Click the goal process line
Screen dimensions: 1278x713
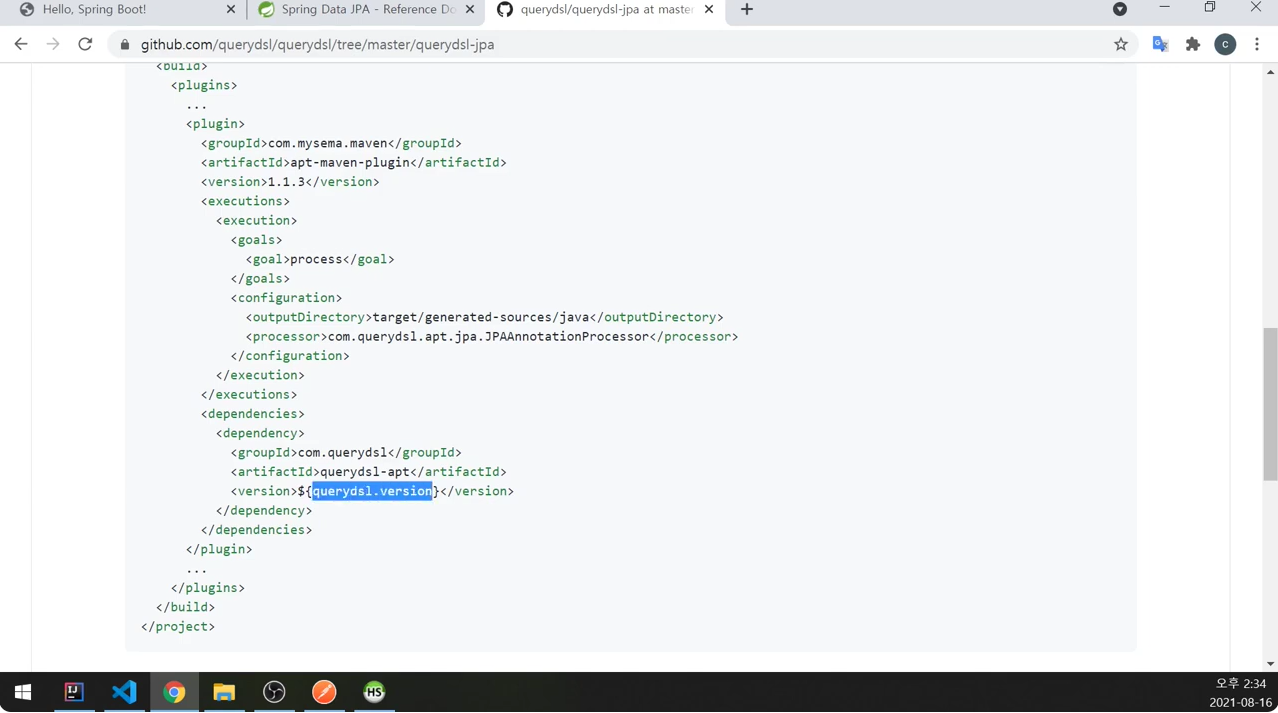320,259
